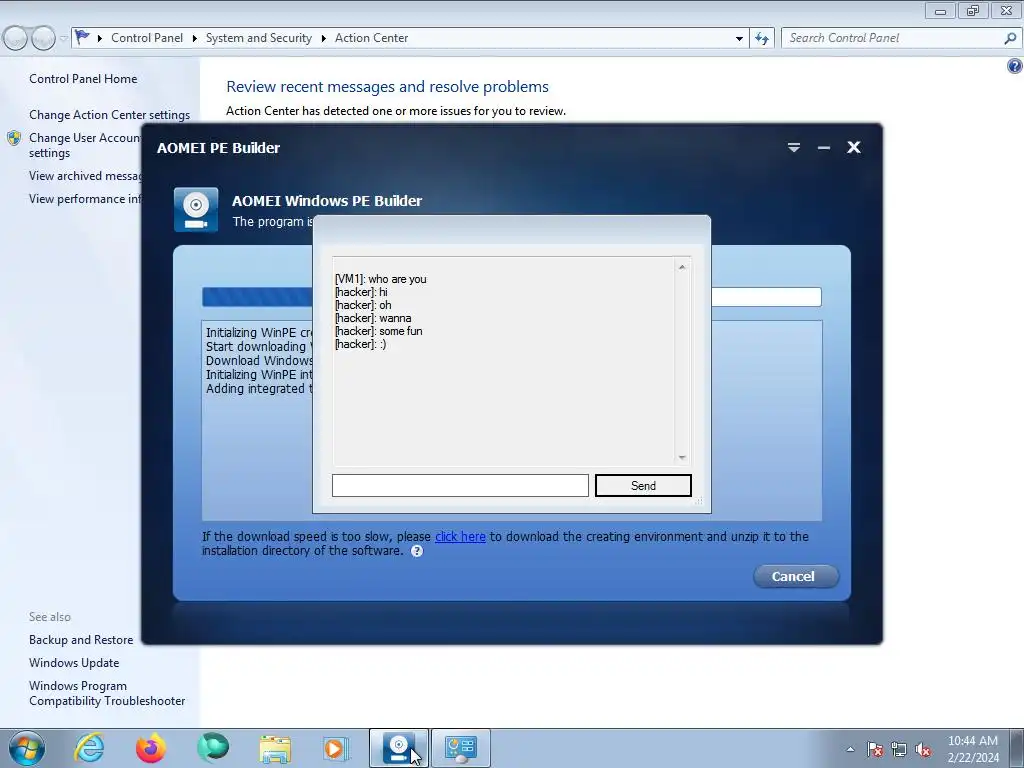Open the green globe app in taskbar
This screenshot has width=1024, height=768.
click(x=213, y=748)
